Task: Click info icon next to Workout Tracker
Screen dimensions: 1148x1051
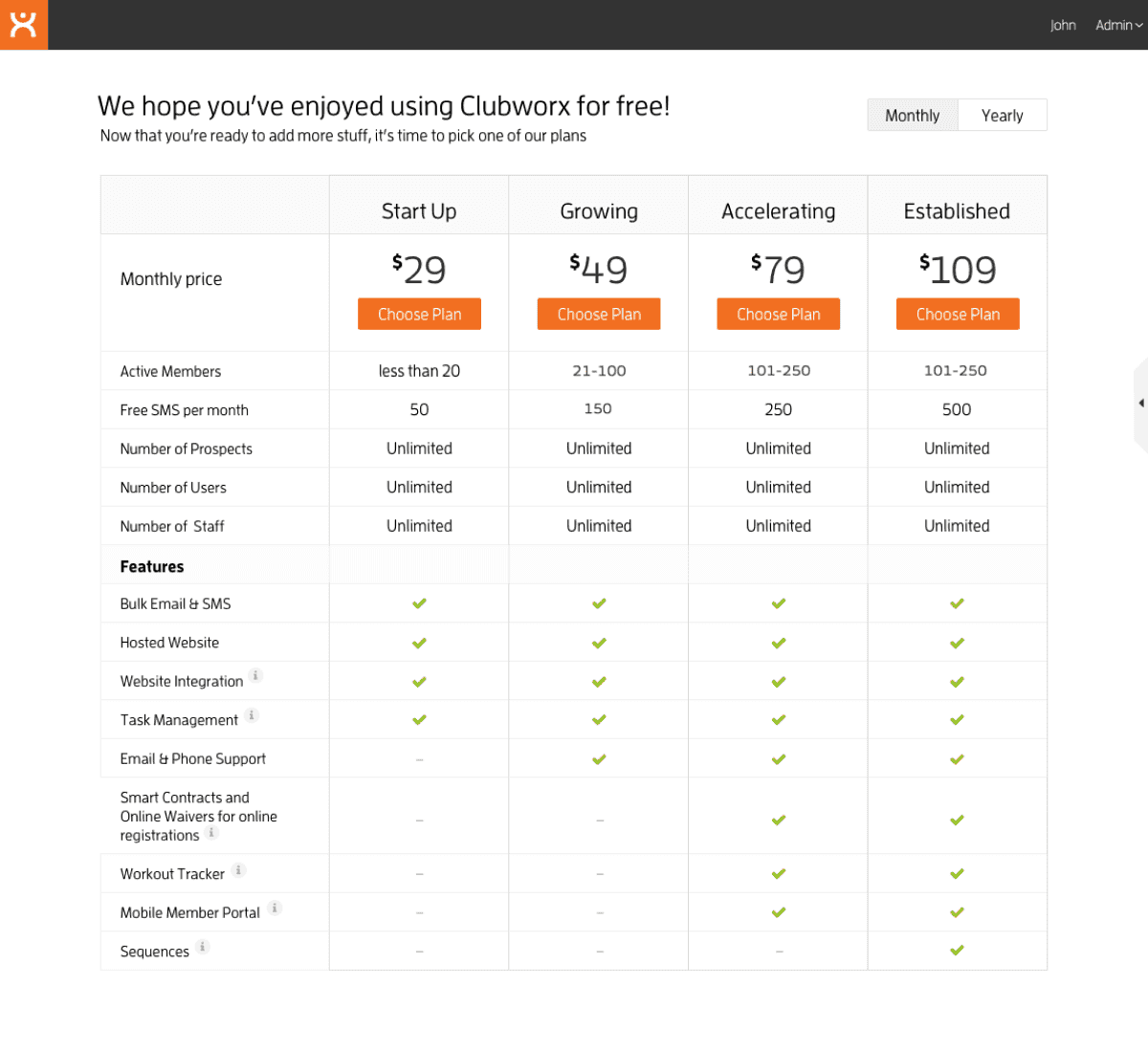Action: tap(238, 870)
